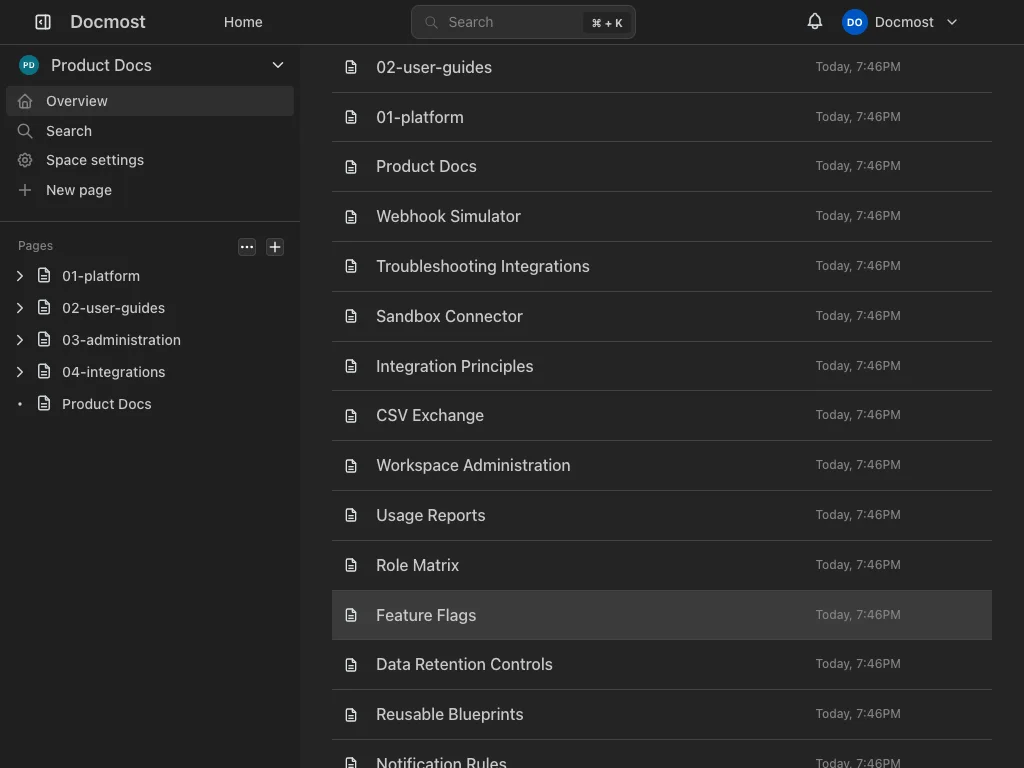Click document icon of Role Matrix row
The width and height of the screenshot is (1024, 768).
click(x=351, y=566)
